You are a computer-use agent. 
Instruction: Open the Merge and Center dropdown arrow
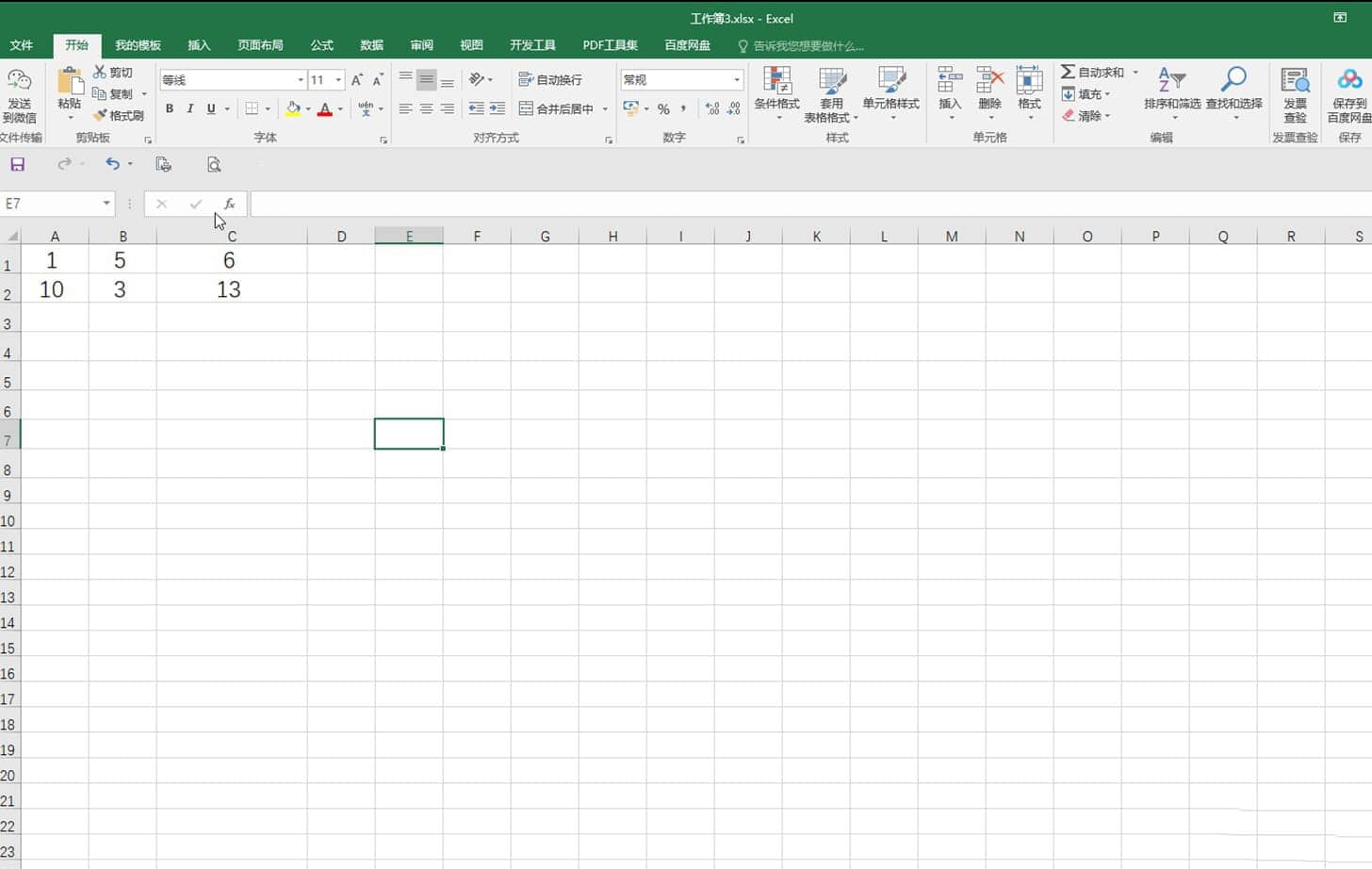click(605, 109)
